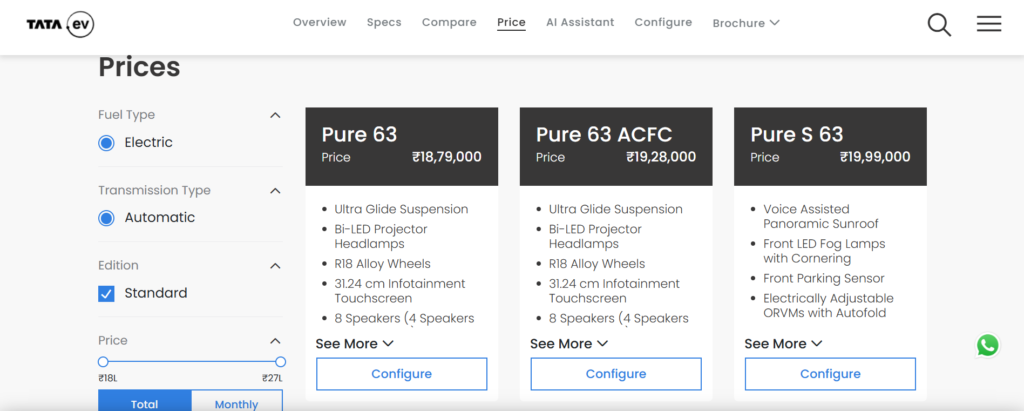This screenshot has width=1024, height=411.
Task: Open the Brochure dropdown
Action: coord(746,23)
